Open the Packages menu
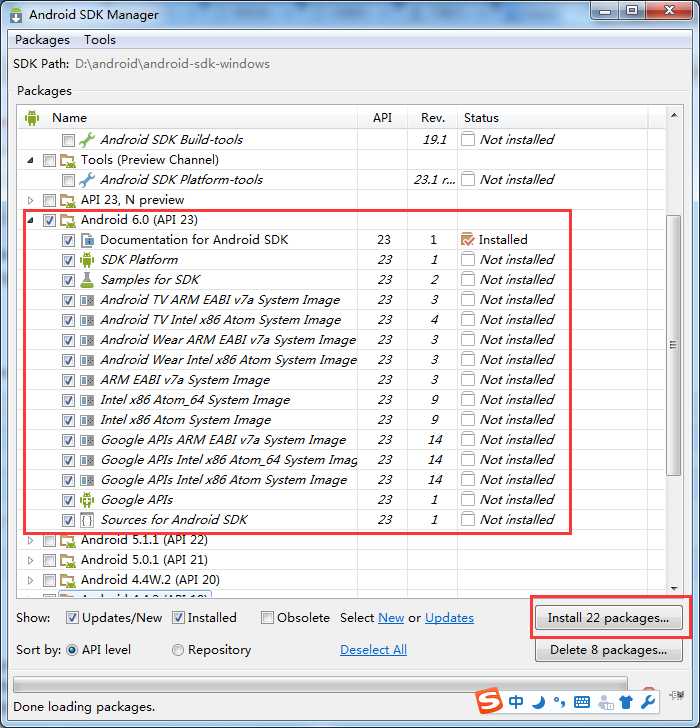This screenshot has width=700, height=728. pos(42,40)
